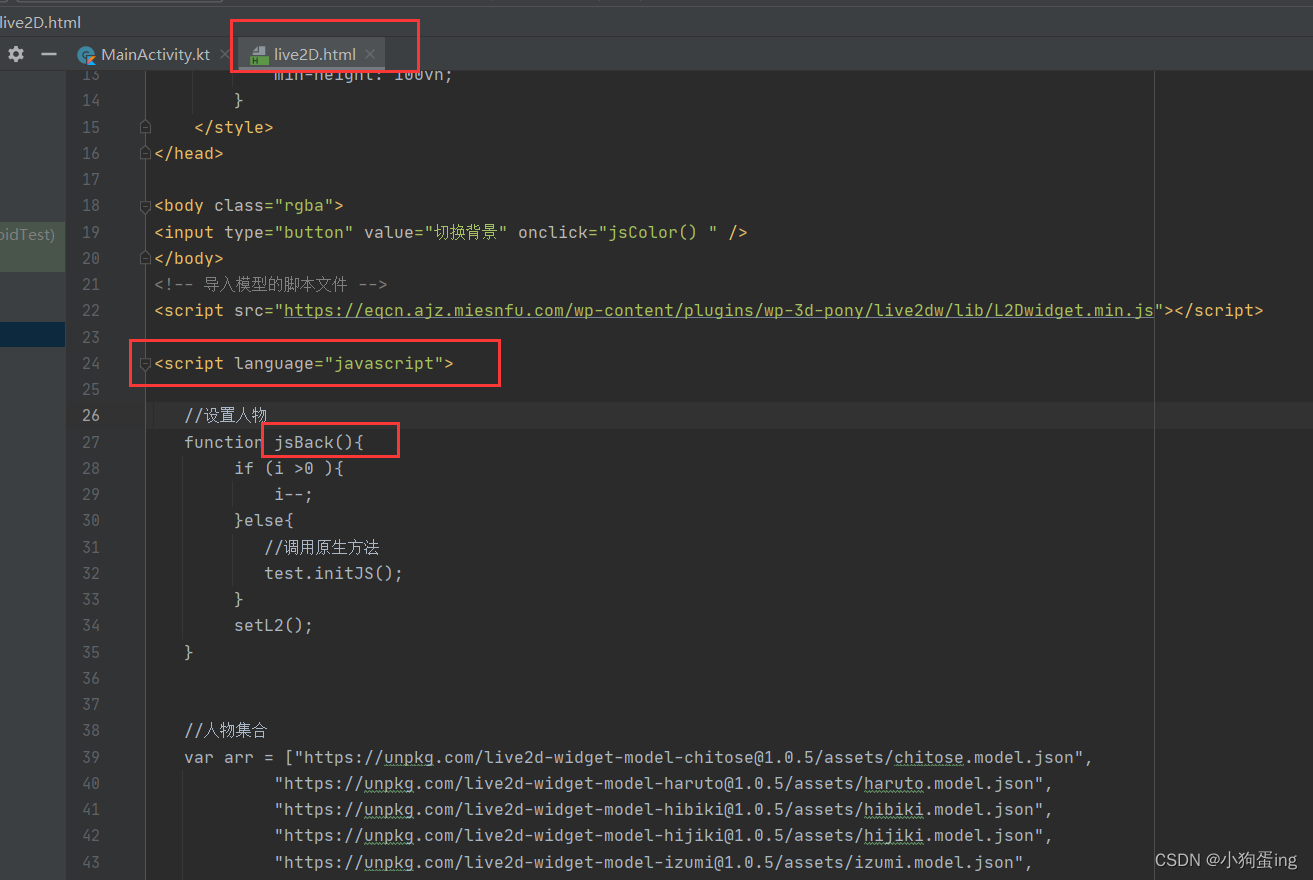Click the 'i--;' statement
The image size is (1313, 880).
[294, 495]
